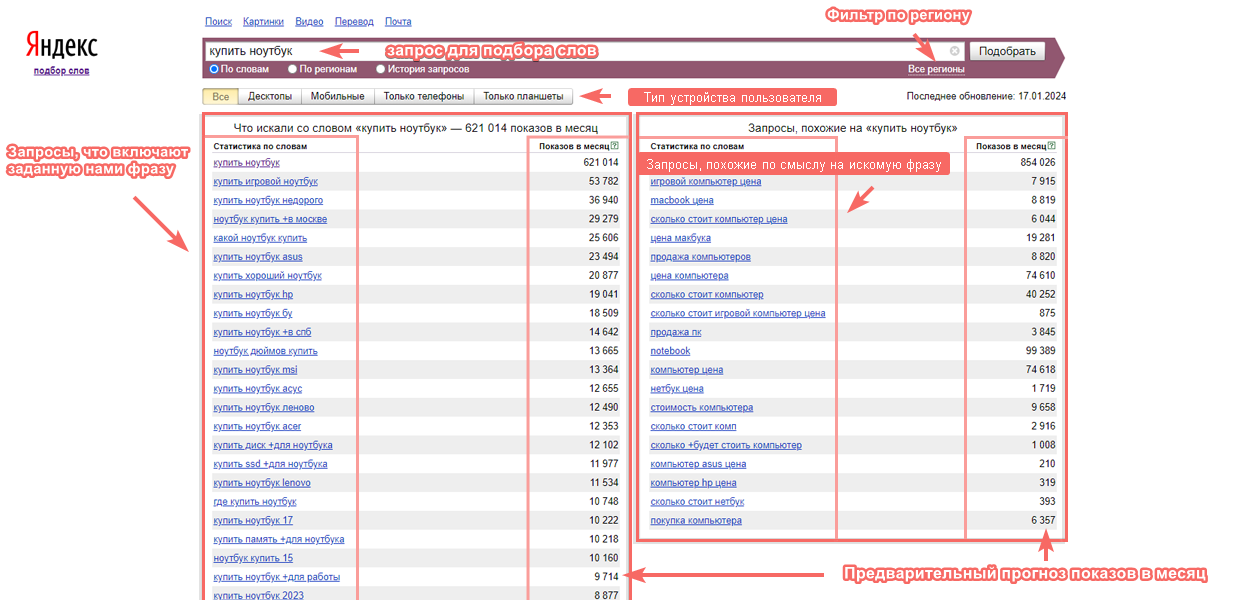Open the "компьютер hp цена" link
This screenshot has height=600, width=1240.
693,483
